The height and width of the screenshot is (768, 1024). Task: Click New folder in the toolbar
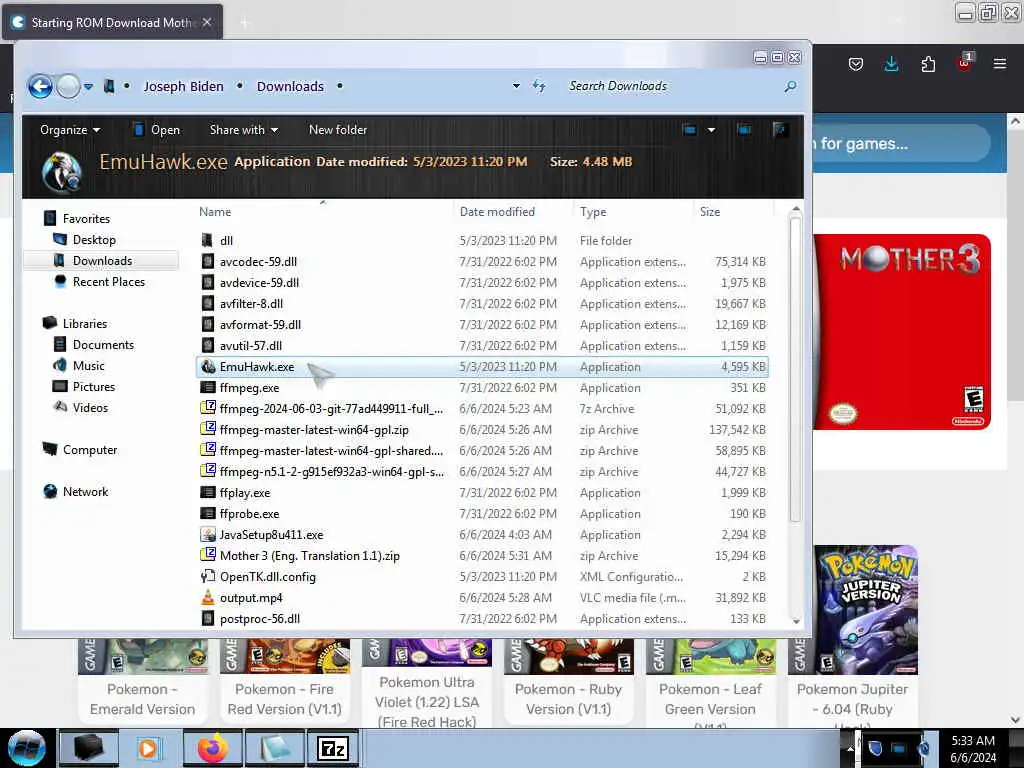(338, 130)
